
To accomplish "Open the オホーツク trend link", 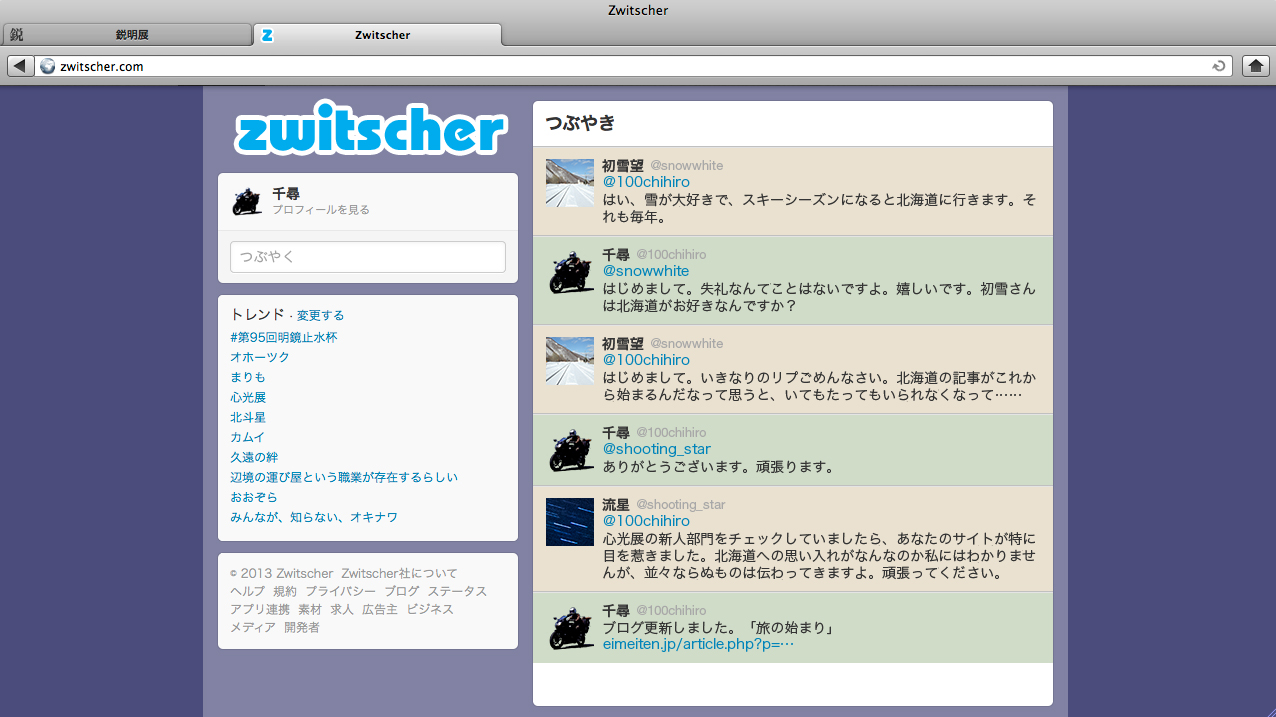I will tap(260, 357).
